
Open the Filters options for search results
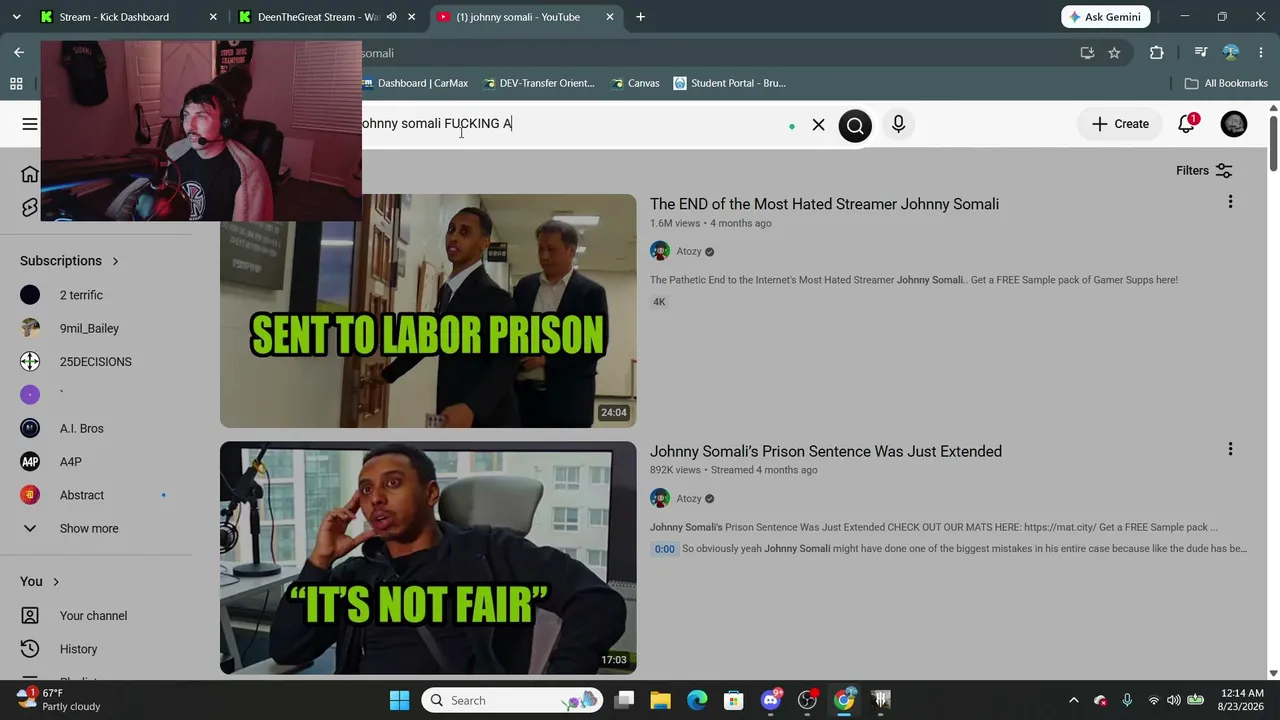tap(1204, 171)
